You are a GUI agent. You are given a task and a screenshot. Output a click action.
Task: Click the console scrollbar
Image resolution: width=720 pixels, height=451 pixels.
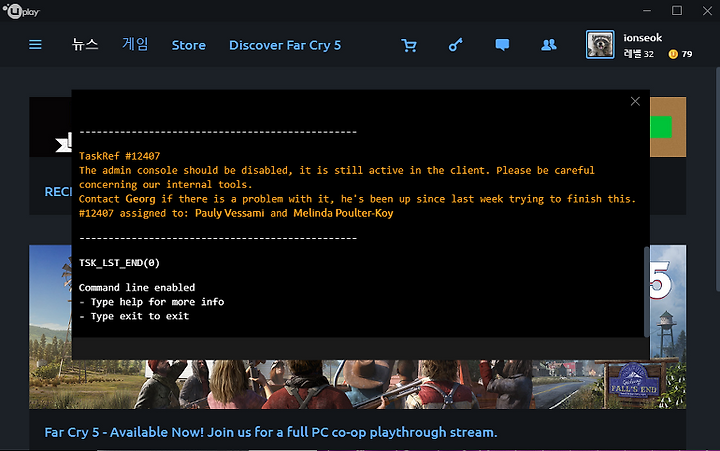(x=647, y=292)
